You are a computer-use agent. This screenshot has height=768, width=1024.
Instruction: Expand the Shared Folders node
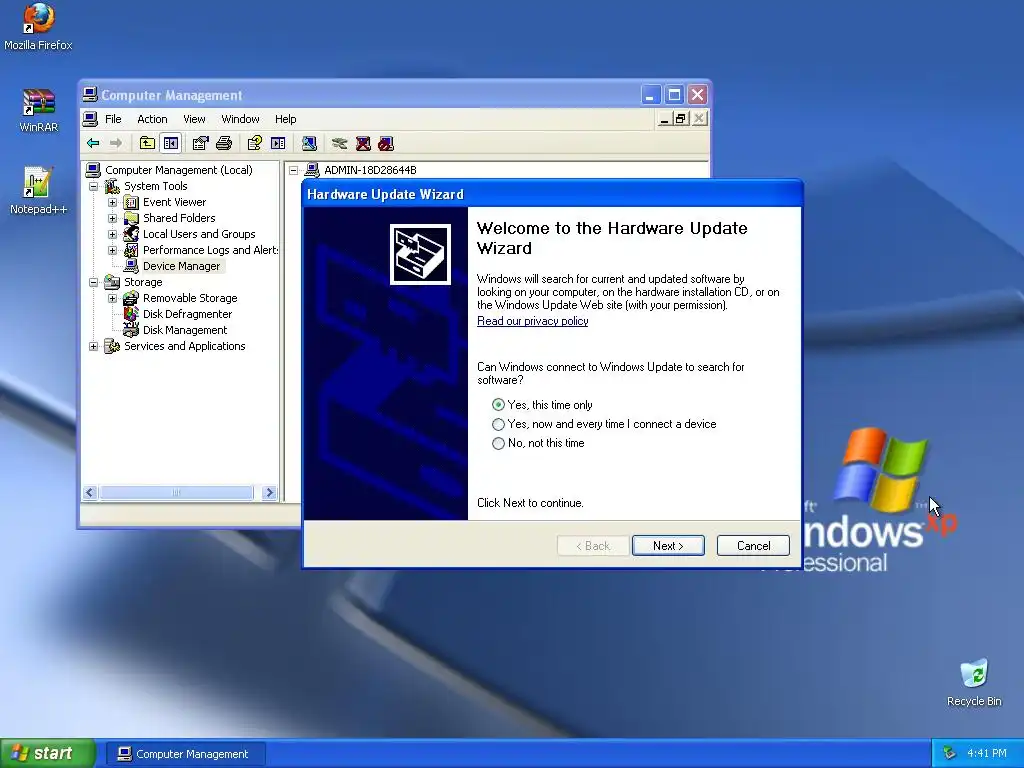point(112,218)
